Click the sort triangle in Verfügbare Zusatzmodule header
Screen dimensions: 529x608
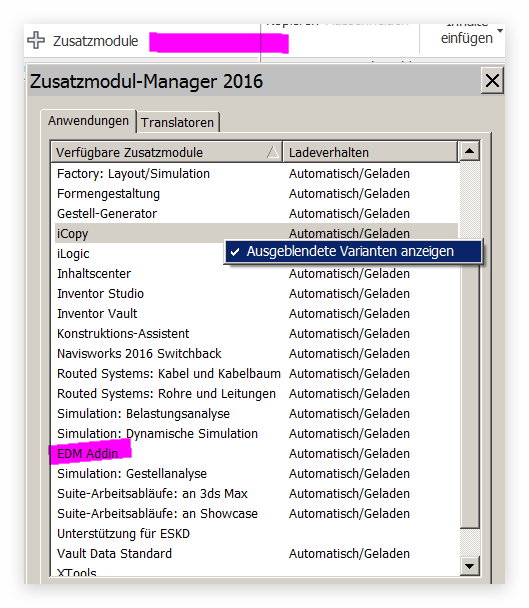pyautogui.click(x=273, y=152)
